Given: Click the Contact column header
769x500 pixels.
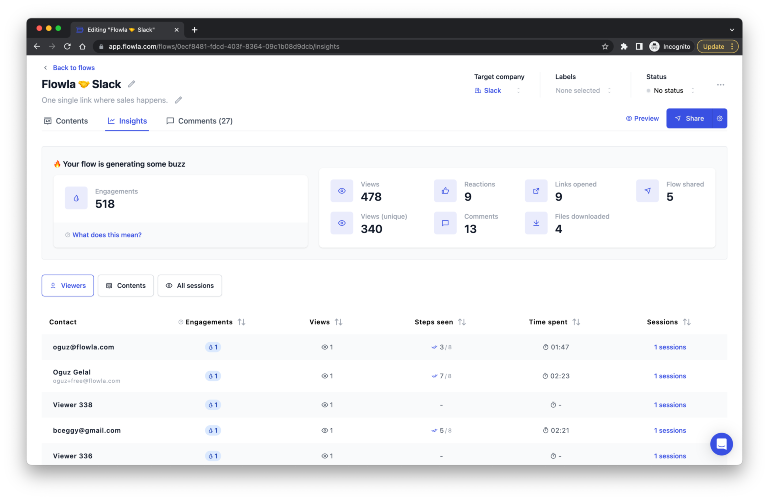Looking at the screenshot, I should coord(63,322).
